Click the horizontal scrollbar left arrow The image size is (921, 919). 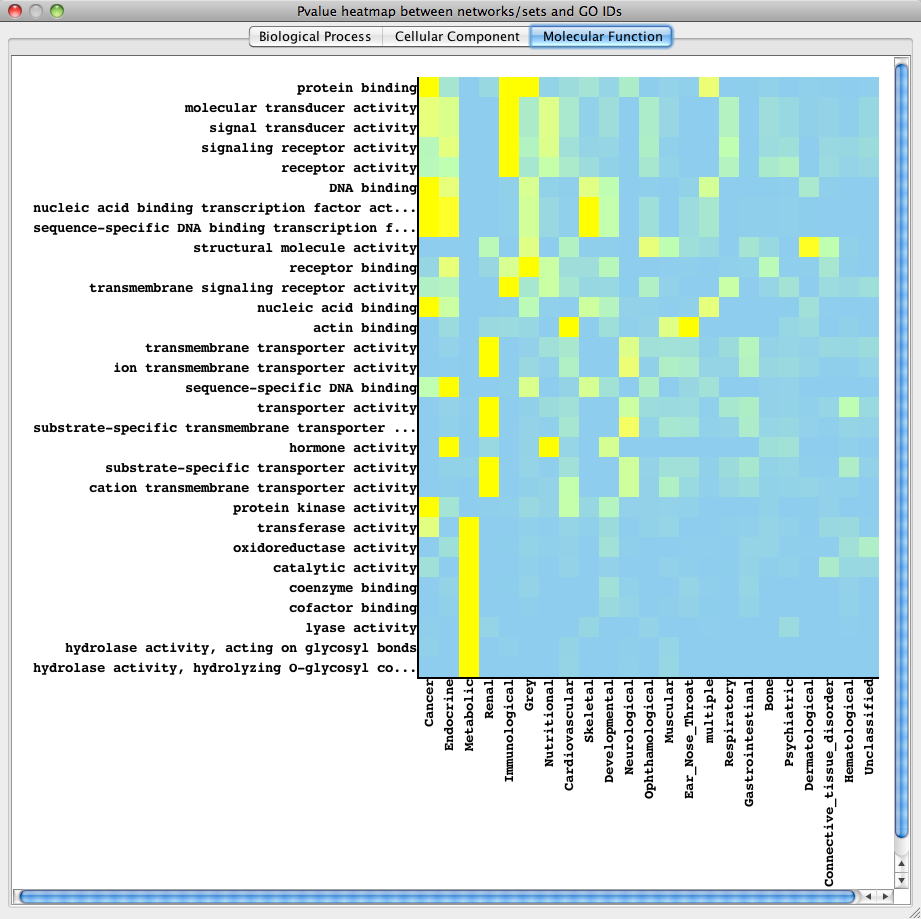pyautogui.click(x=870, y=896)
